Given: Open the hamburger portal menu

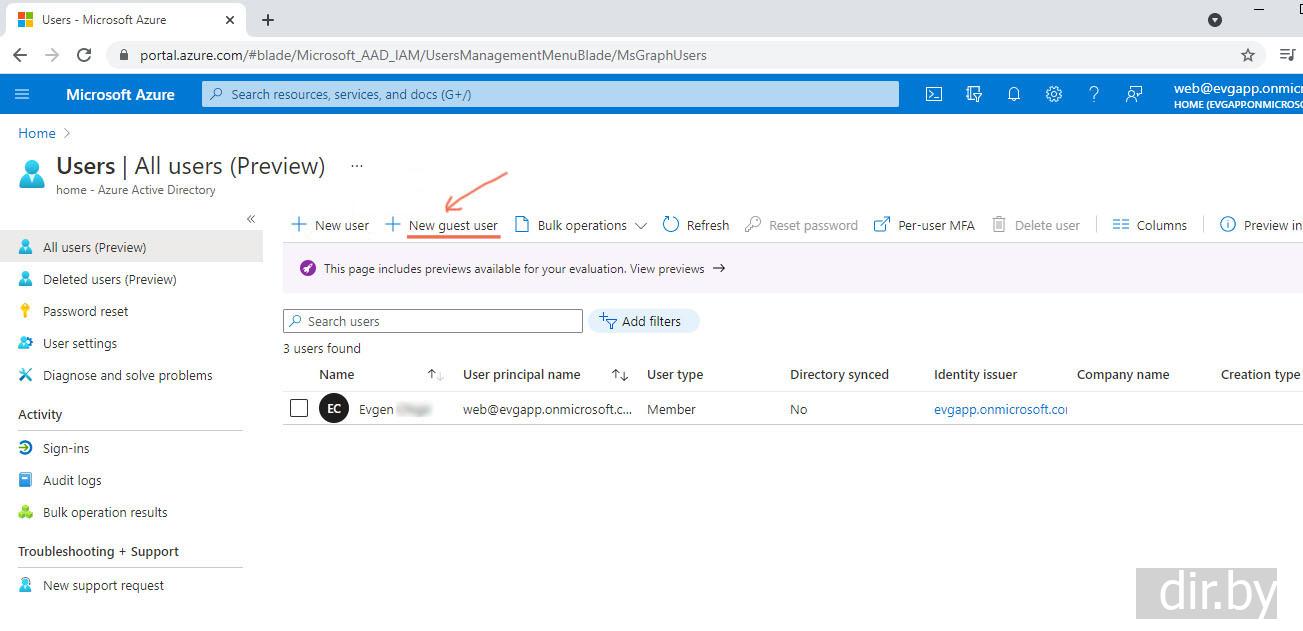Looking at the screenshot, I should coord(22,94).
